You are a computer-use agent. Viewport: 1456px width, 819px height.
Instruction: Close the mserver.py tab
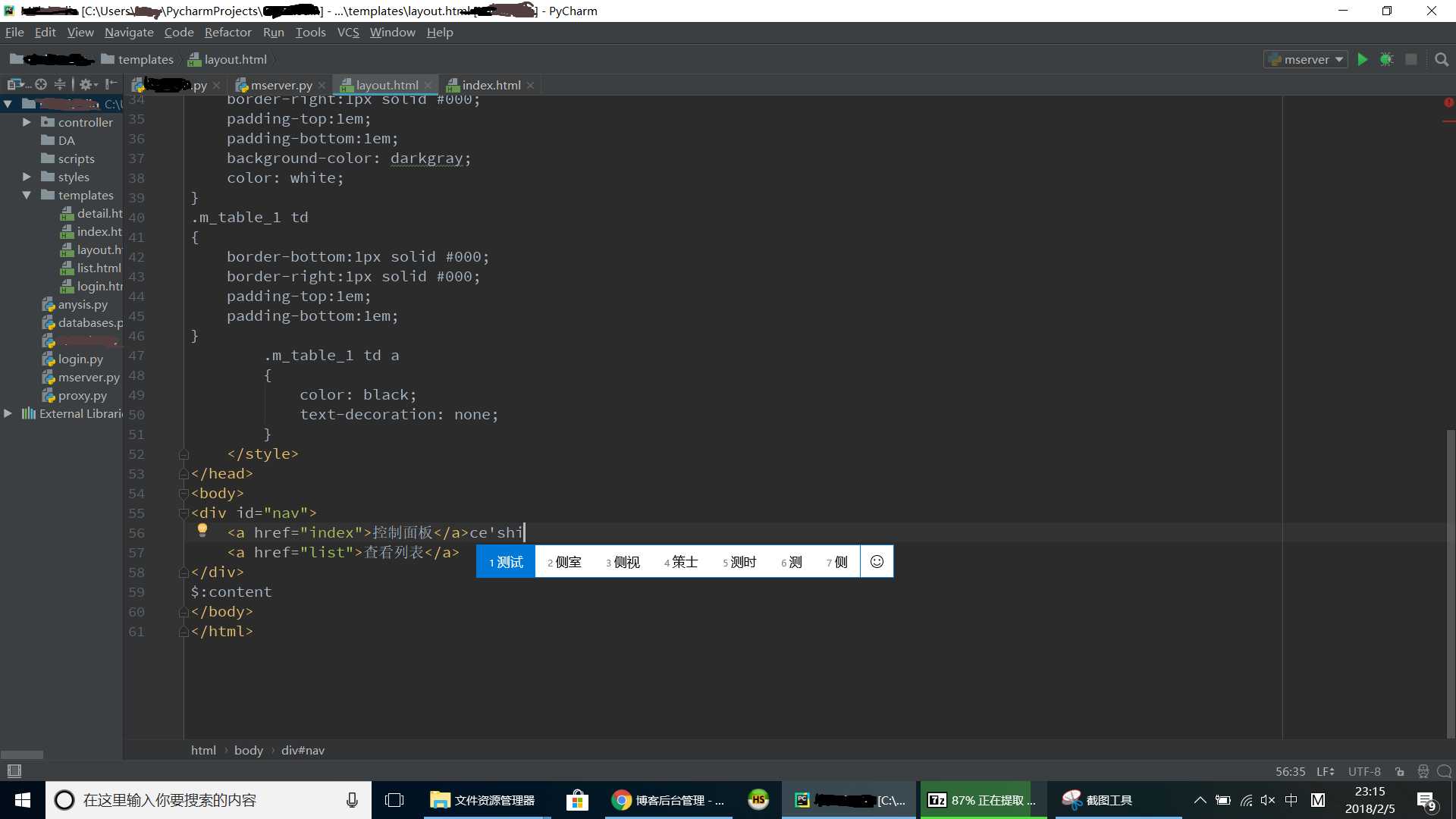pyautogui.click(x=322, y=85)
